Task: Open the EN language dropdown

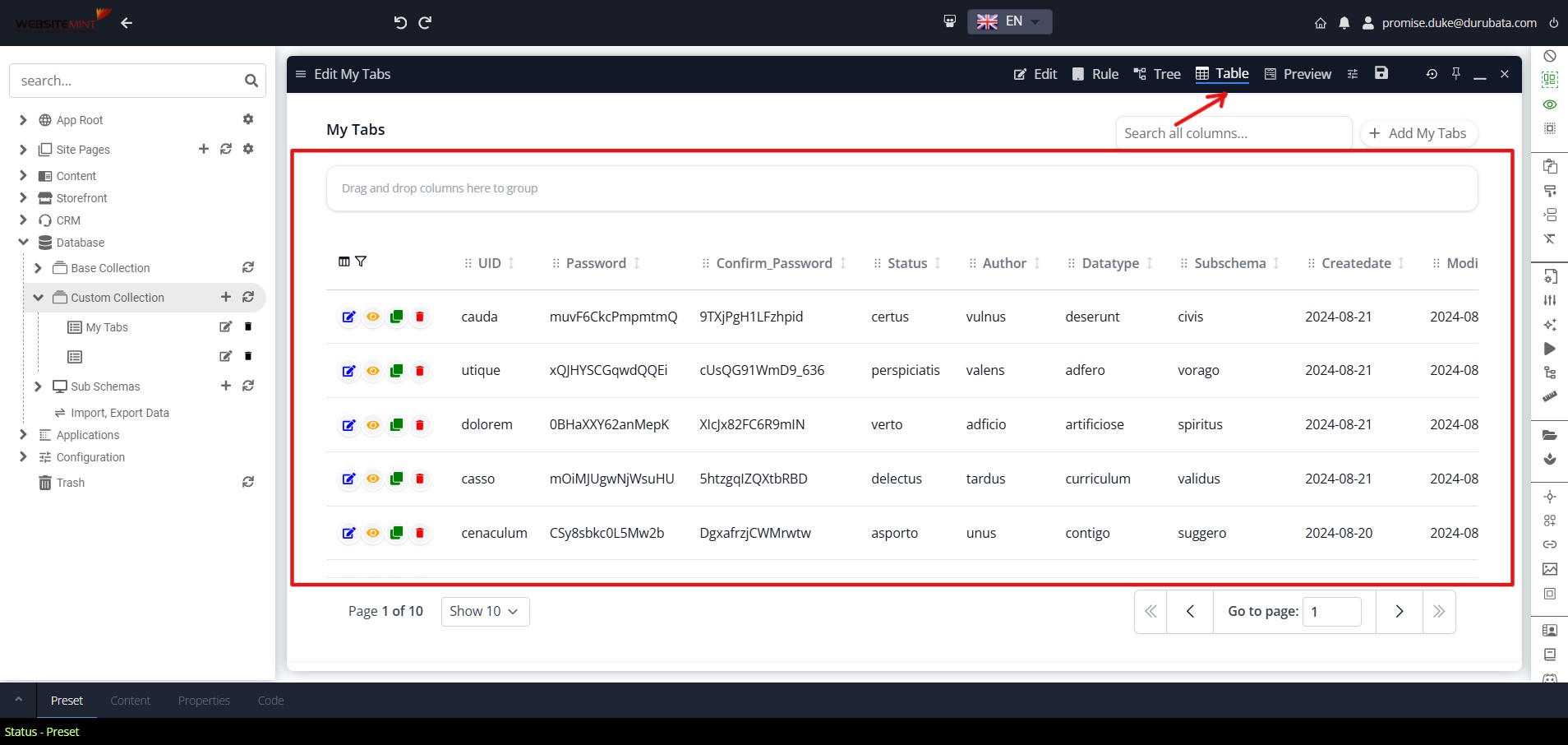Action: point(1009,21)
